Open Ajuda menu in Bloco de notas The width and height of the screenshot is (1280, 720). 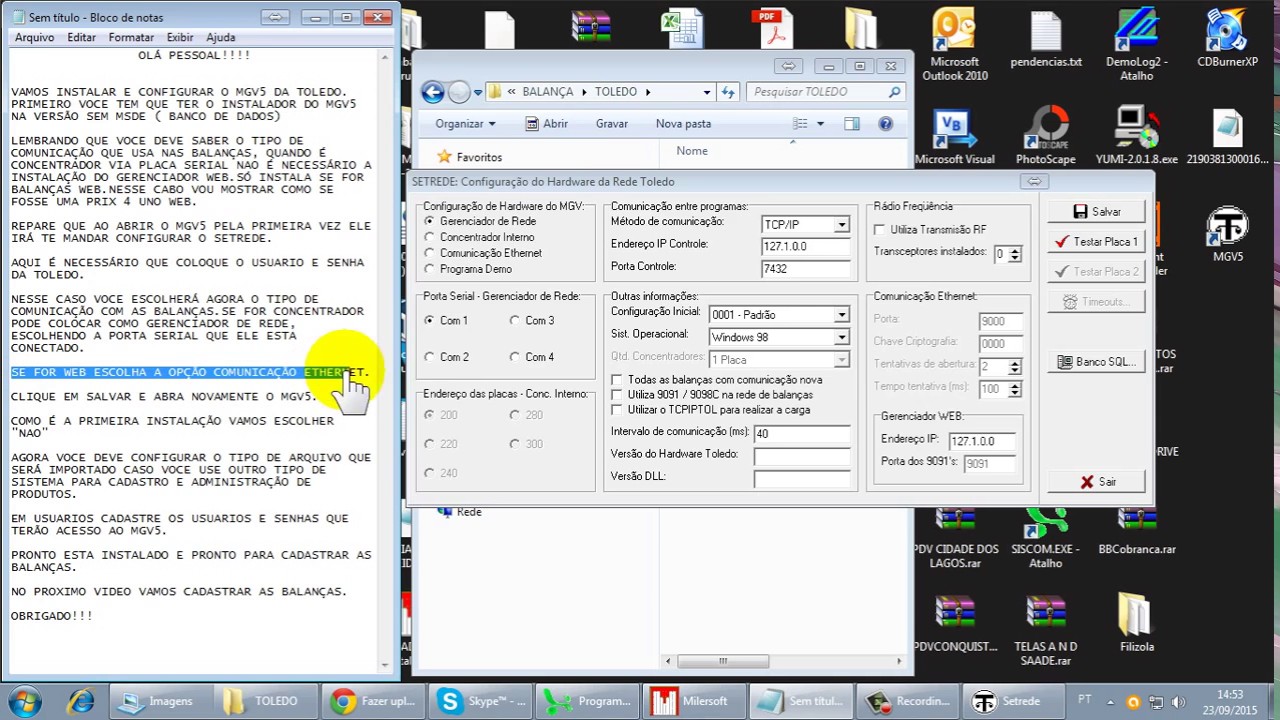tap(220, 37)
